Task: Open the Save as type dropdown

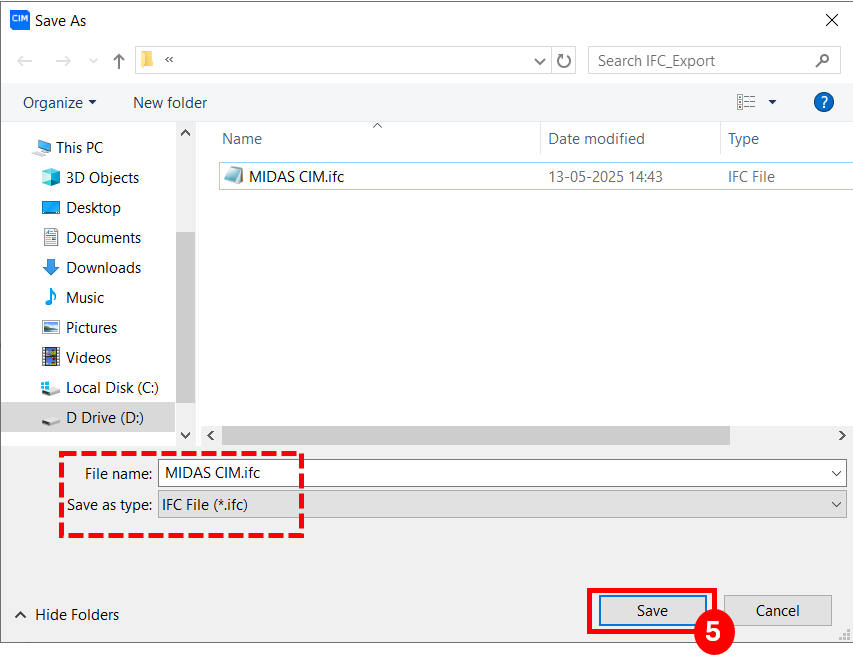Action: coord(502,505)
